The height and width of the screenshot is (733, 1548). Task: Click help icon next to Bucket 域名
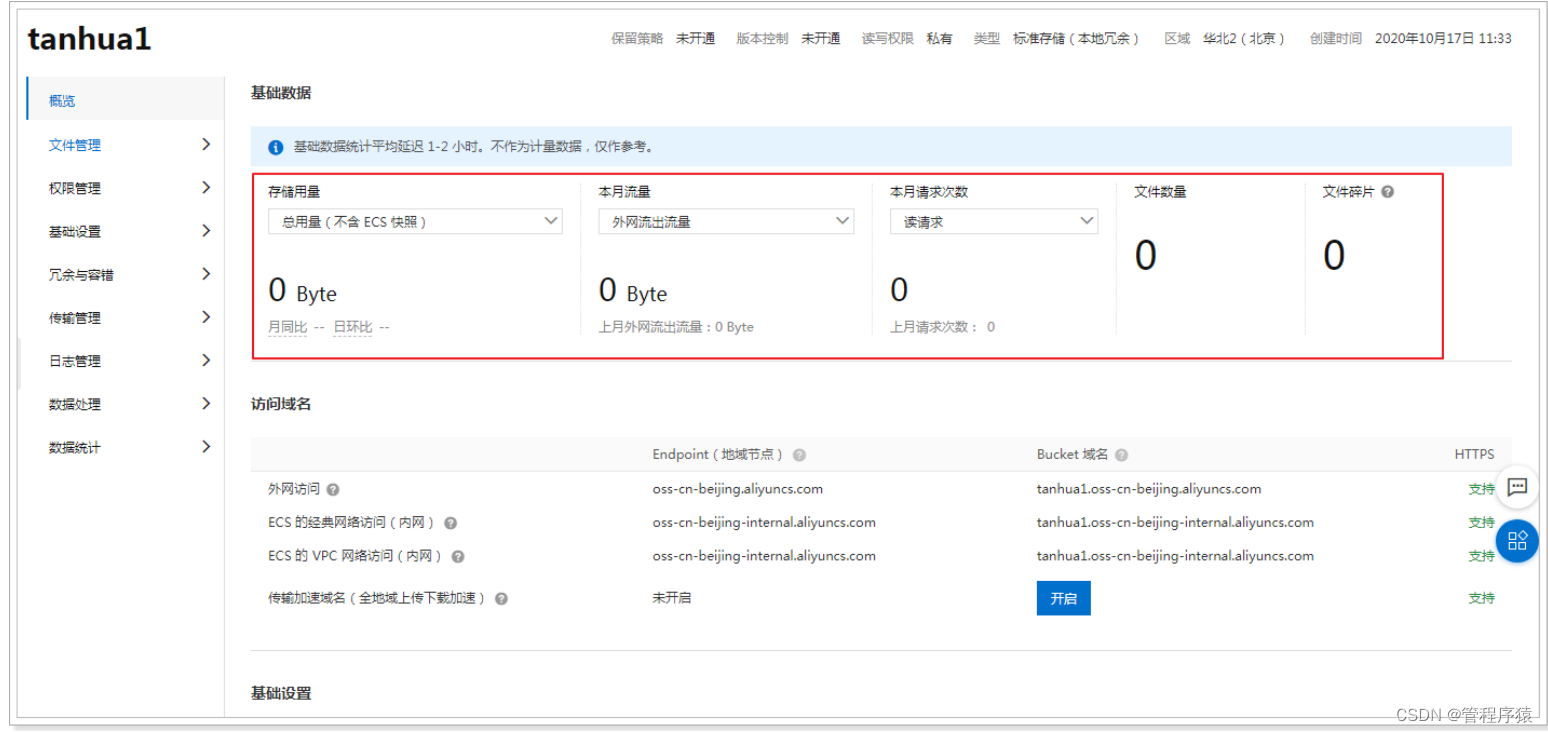[x=1121, y=455]
